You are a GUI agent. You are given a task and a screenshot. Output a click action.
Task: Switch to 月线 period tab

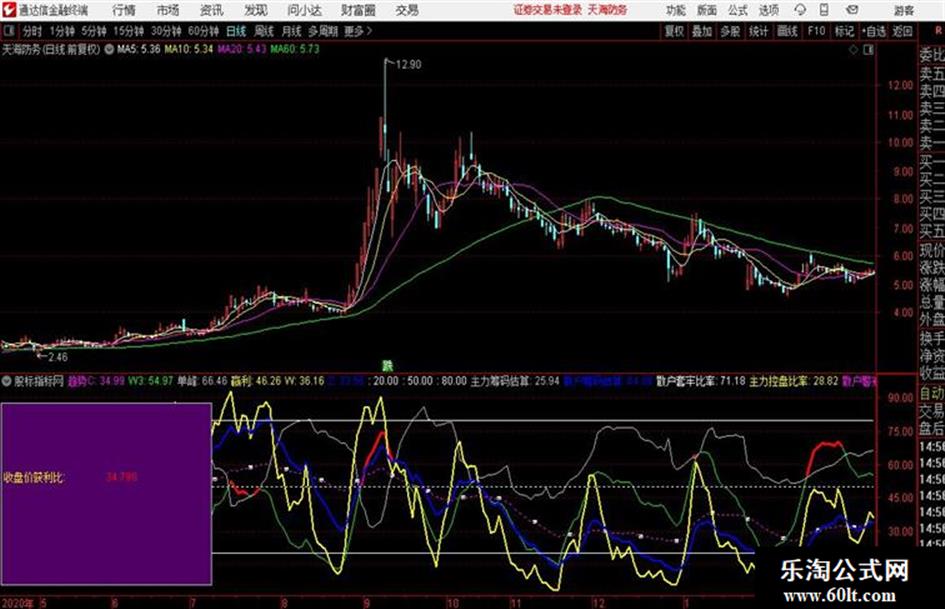coord(292,31)
